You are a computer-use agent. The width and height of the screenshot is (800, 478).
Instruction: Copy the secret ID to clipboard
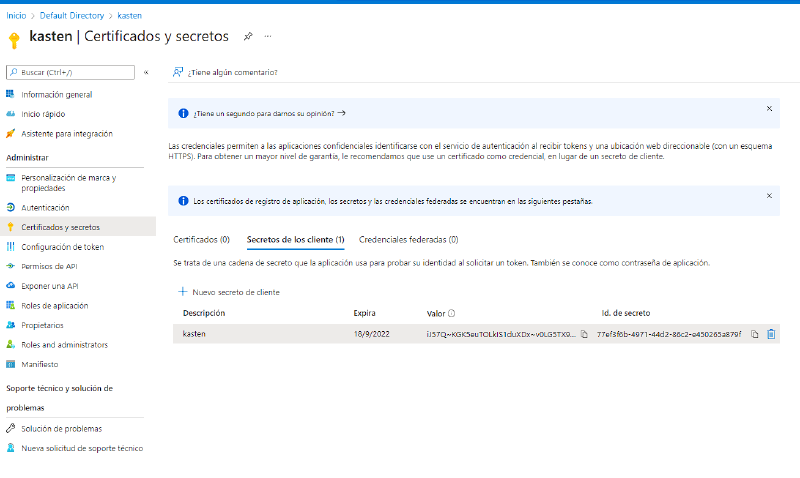click(755, 334)
